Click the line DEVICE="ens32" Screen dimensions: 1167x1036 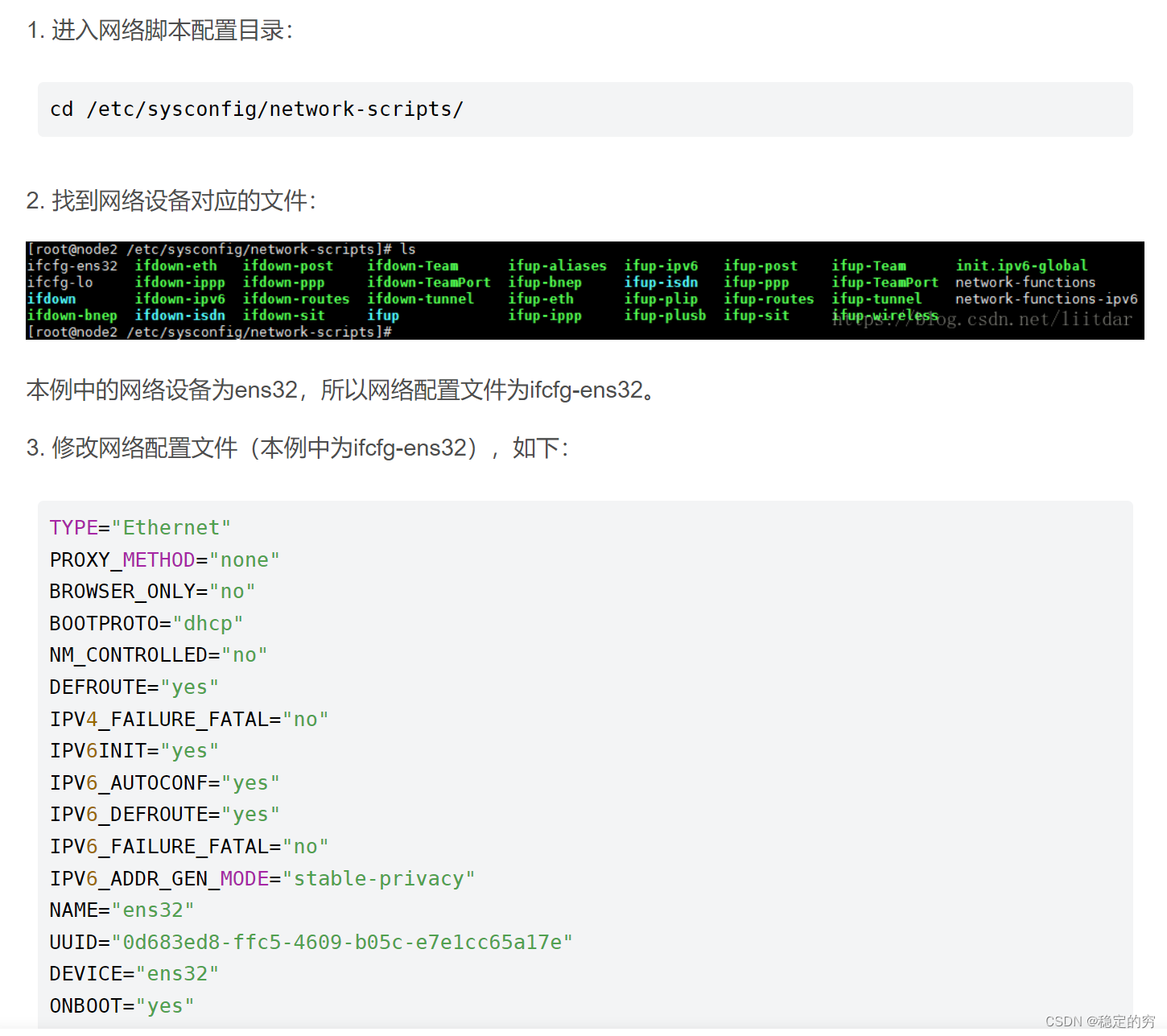[x=134, y=974]
